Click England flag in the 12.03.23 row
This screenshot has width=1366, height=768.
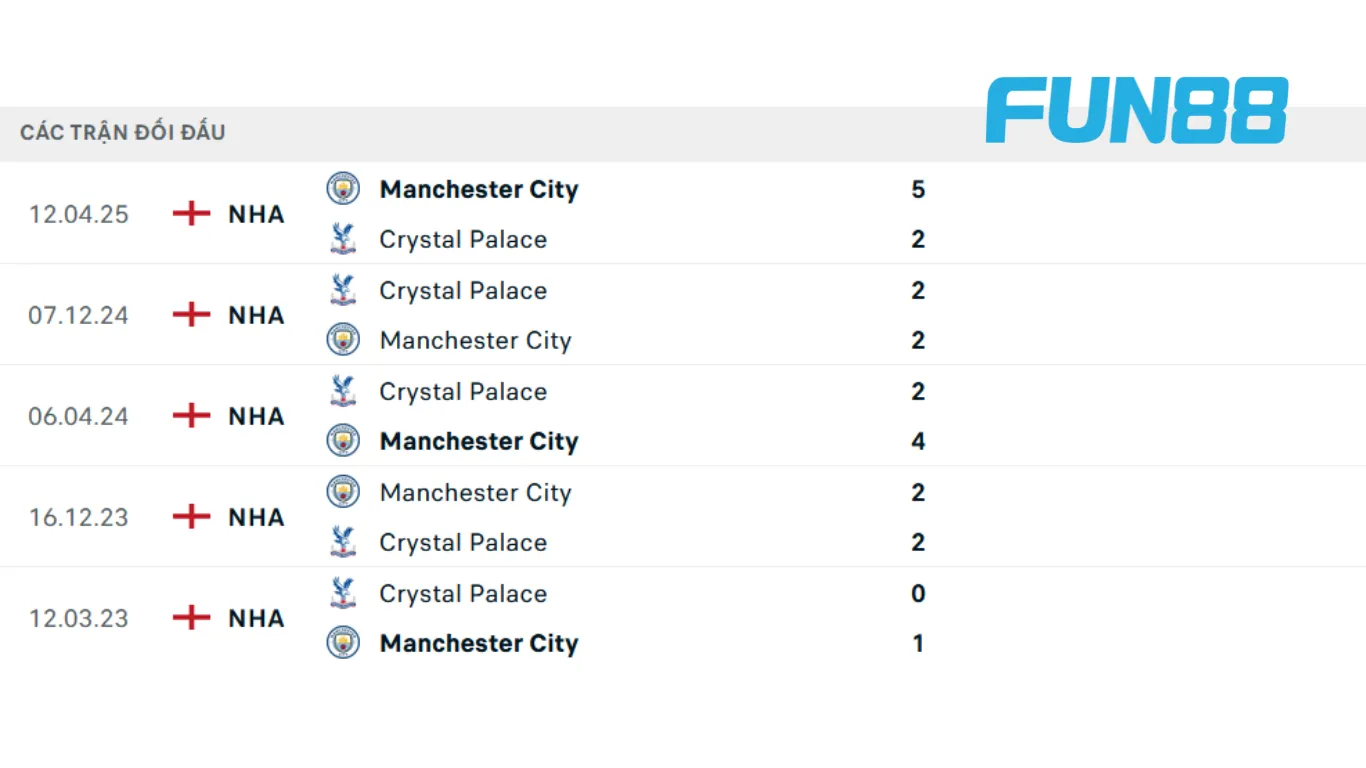coord(191,618)
